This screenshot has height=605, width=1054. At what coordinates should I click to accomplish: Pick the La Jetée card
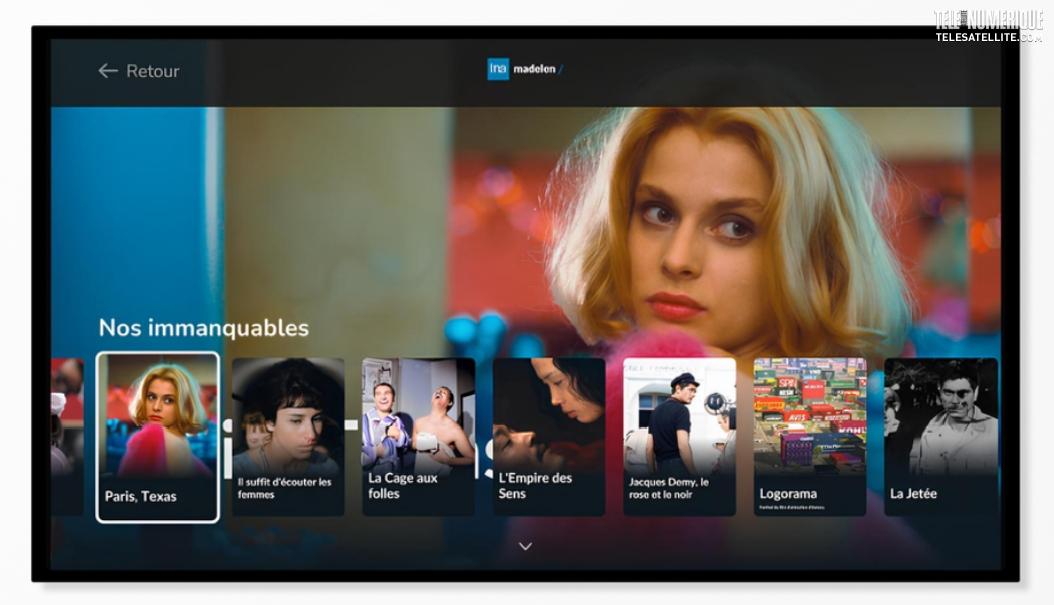(x=941, y=437)
